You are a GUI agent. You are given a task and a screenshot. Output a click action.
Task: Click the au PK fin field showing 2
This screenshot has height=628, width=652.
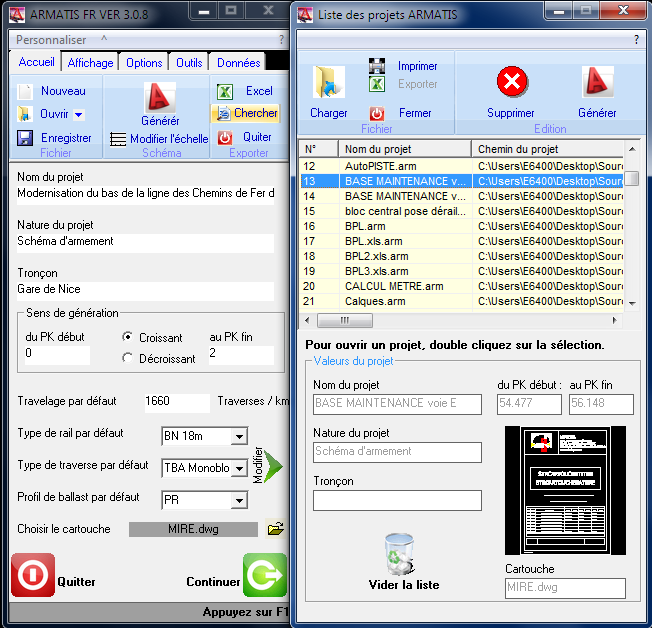pos(241,355)
